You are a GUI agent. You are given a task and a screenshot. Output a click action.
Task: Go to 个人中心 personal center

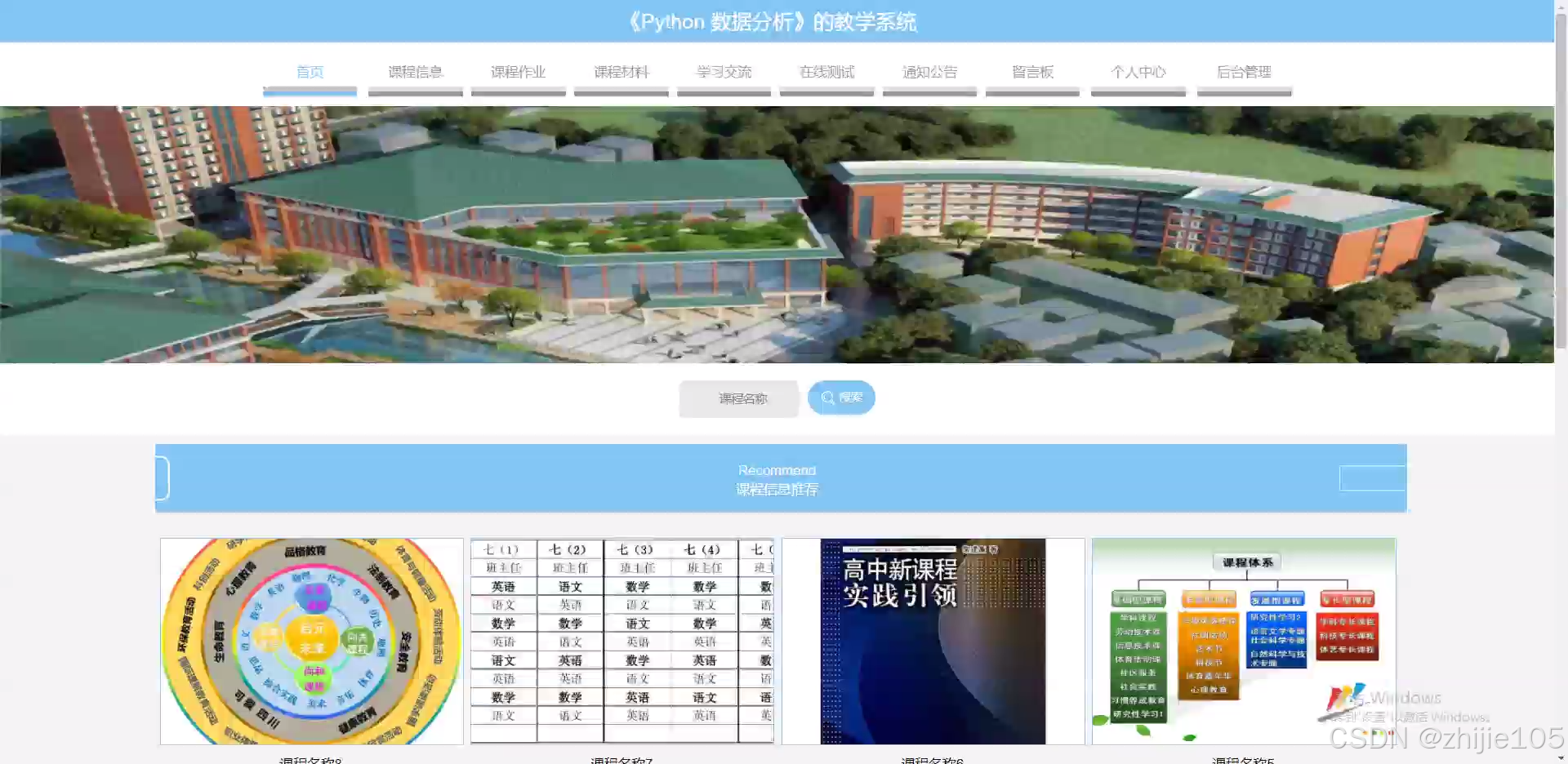tap(1138, 72)
